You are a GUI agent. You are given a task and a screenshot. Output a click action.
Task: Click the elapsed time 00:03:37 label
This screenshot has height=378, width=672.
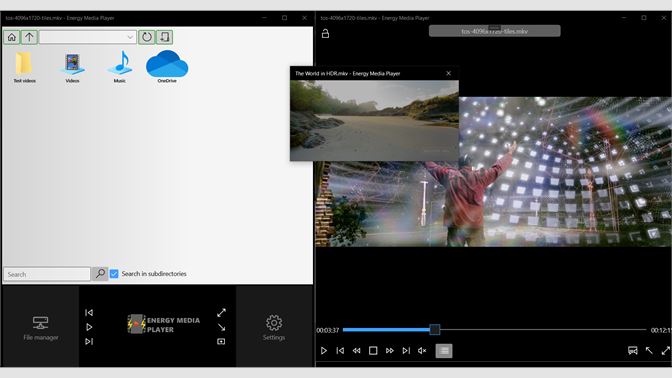coord(328,330)
